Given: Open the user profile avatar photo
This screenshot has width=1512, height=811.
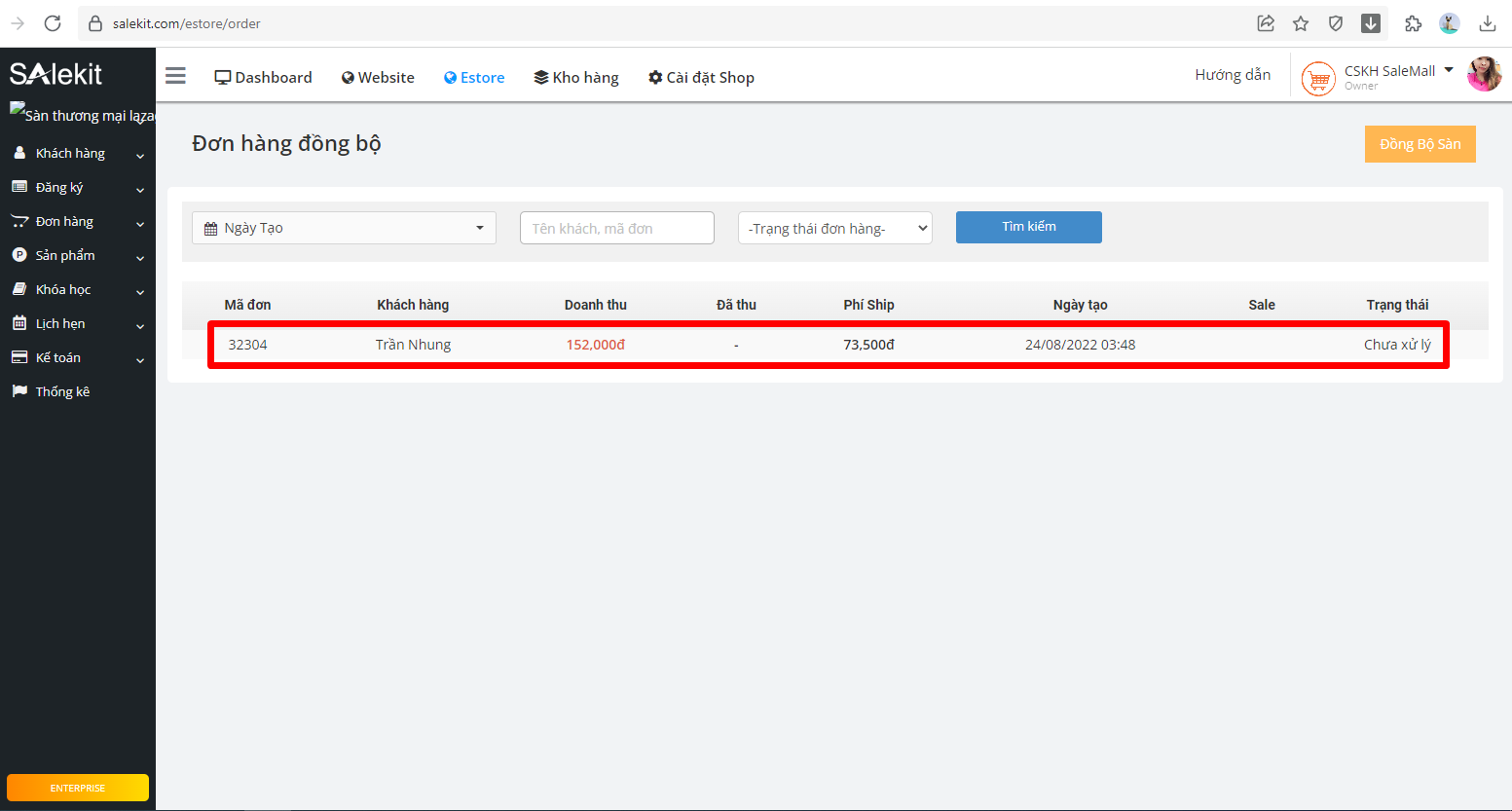Looking at the screenshot, I should (x=1484, y=75).
